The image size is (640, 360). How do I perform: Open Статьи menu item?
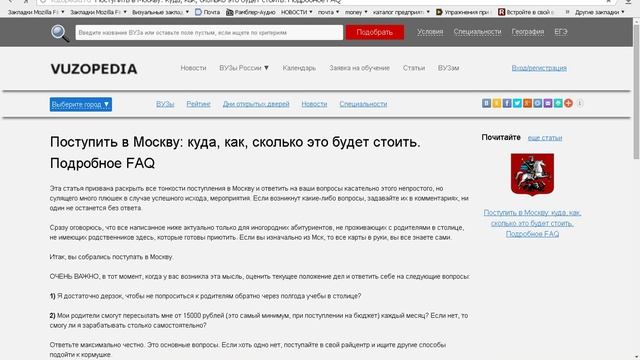[414, 68]
